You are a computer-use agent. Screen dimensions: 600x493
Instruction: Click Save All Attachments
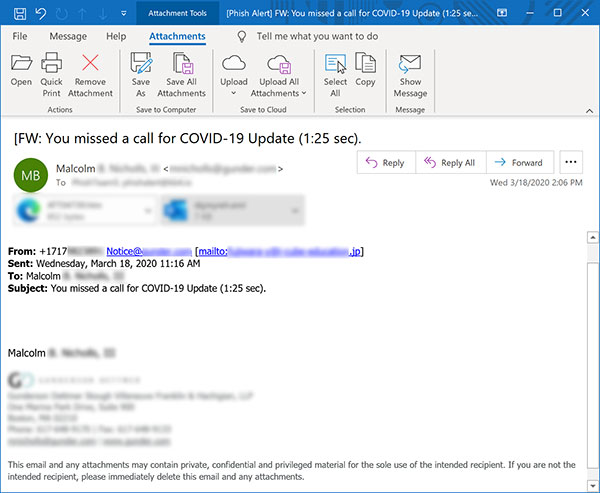tap(181, 75)
